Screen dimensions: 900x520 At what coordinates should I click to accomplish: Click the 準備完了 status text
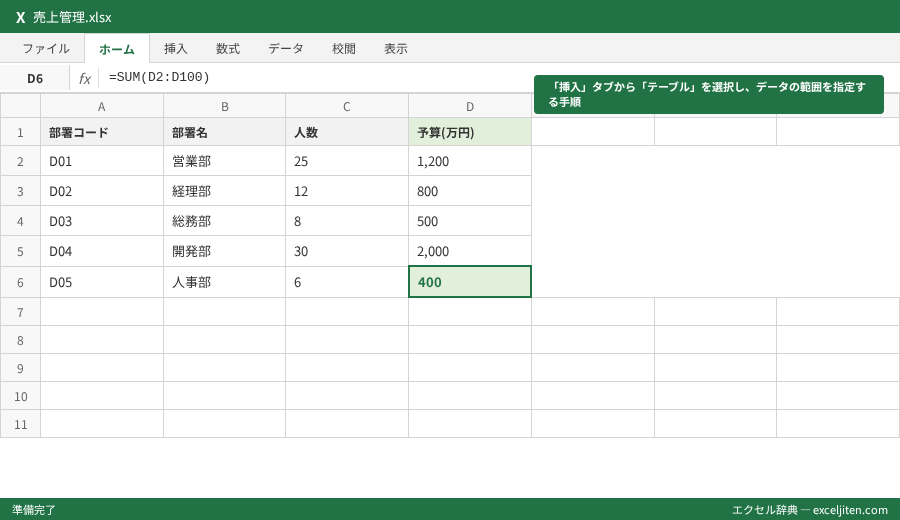34,510
